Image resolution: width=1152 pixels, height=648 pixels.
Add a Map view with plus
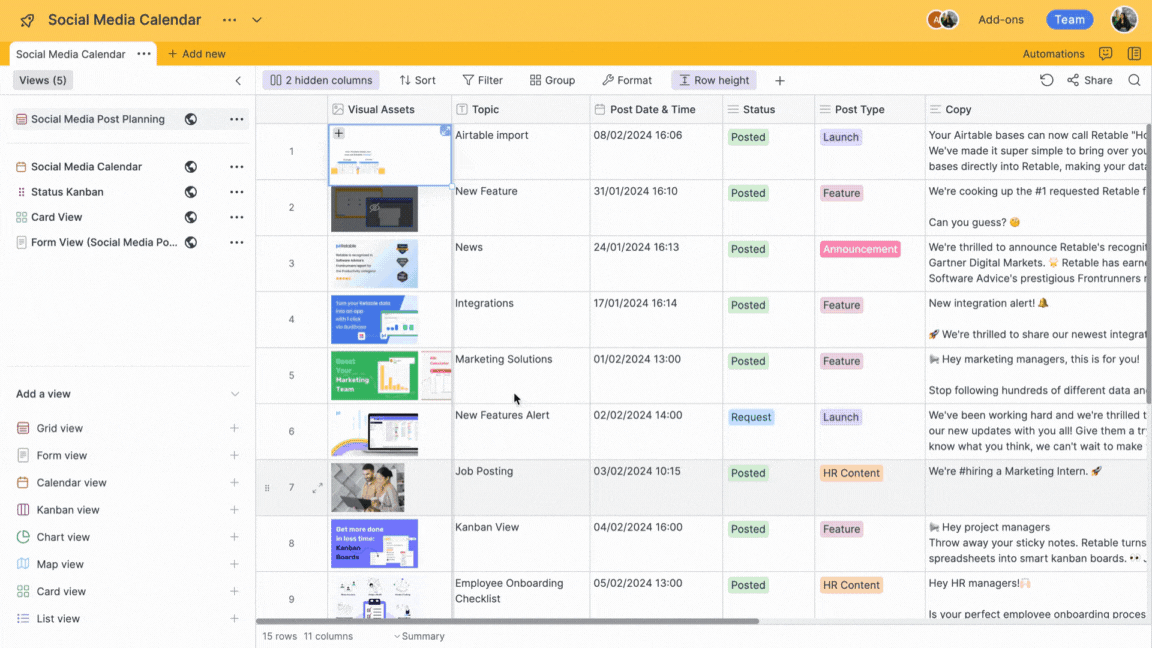tap(234, 564)
